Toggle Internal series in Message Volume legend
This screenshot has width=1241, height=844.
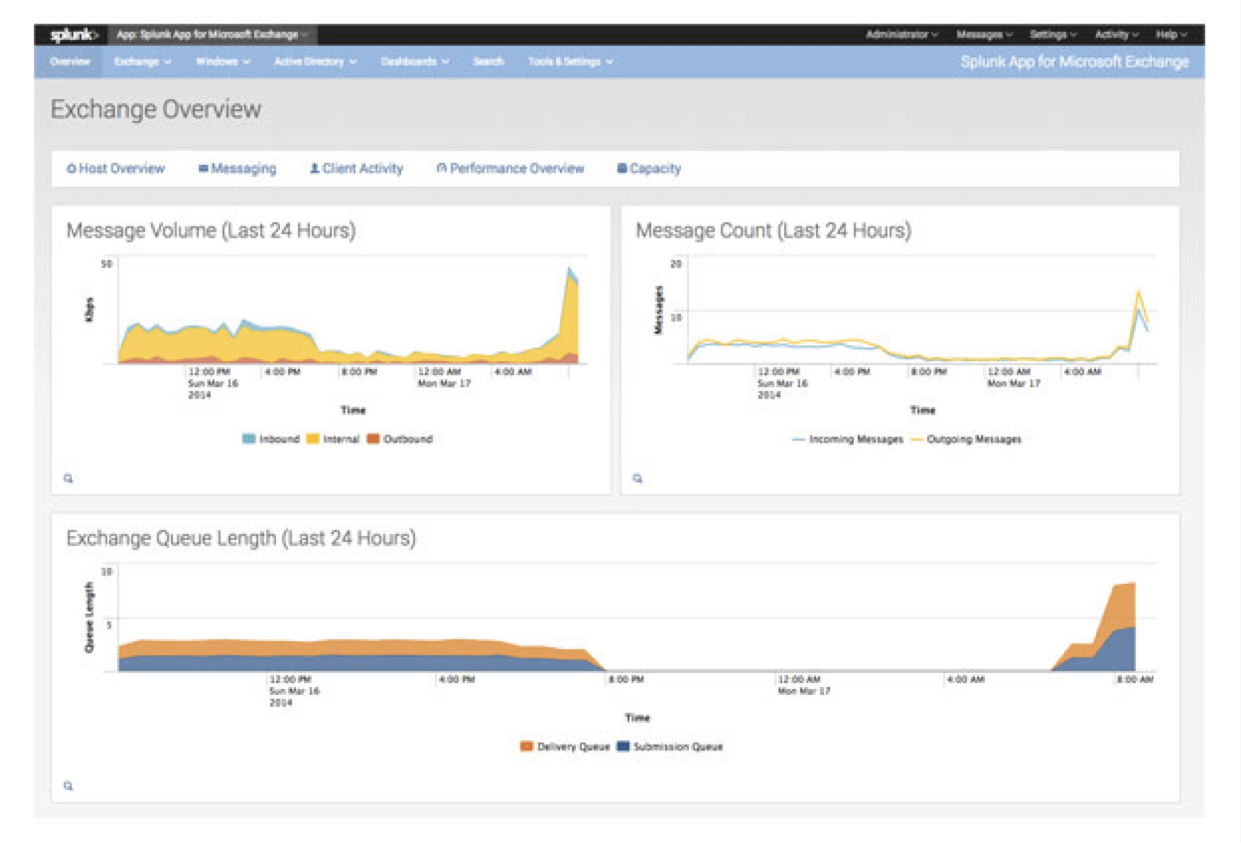pos(332,439)
